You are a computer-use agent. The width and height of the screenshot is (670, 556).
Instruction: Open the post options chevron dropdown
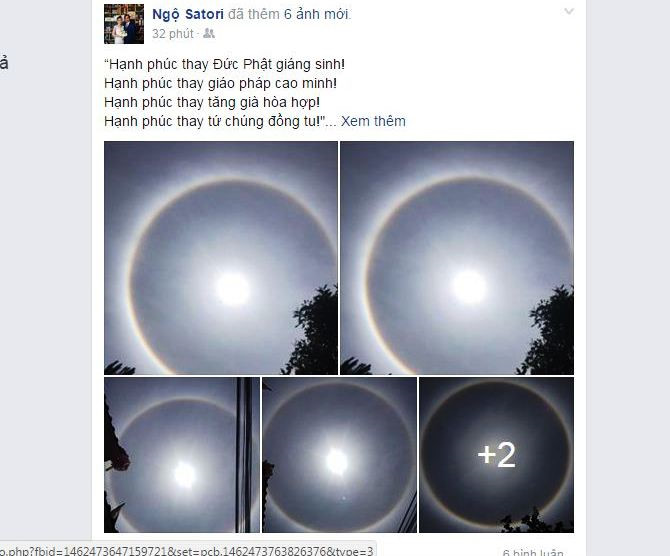click(569, 11)
